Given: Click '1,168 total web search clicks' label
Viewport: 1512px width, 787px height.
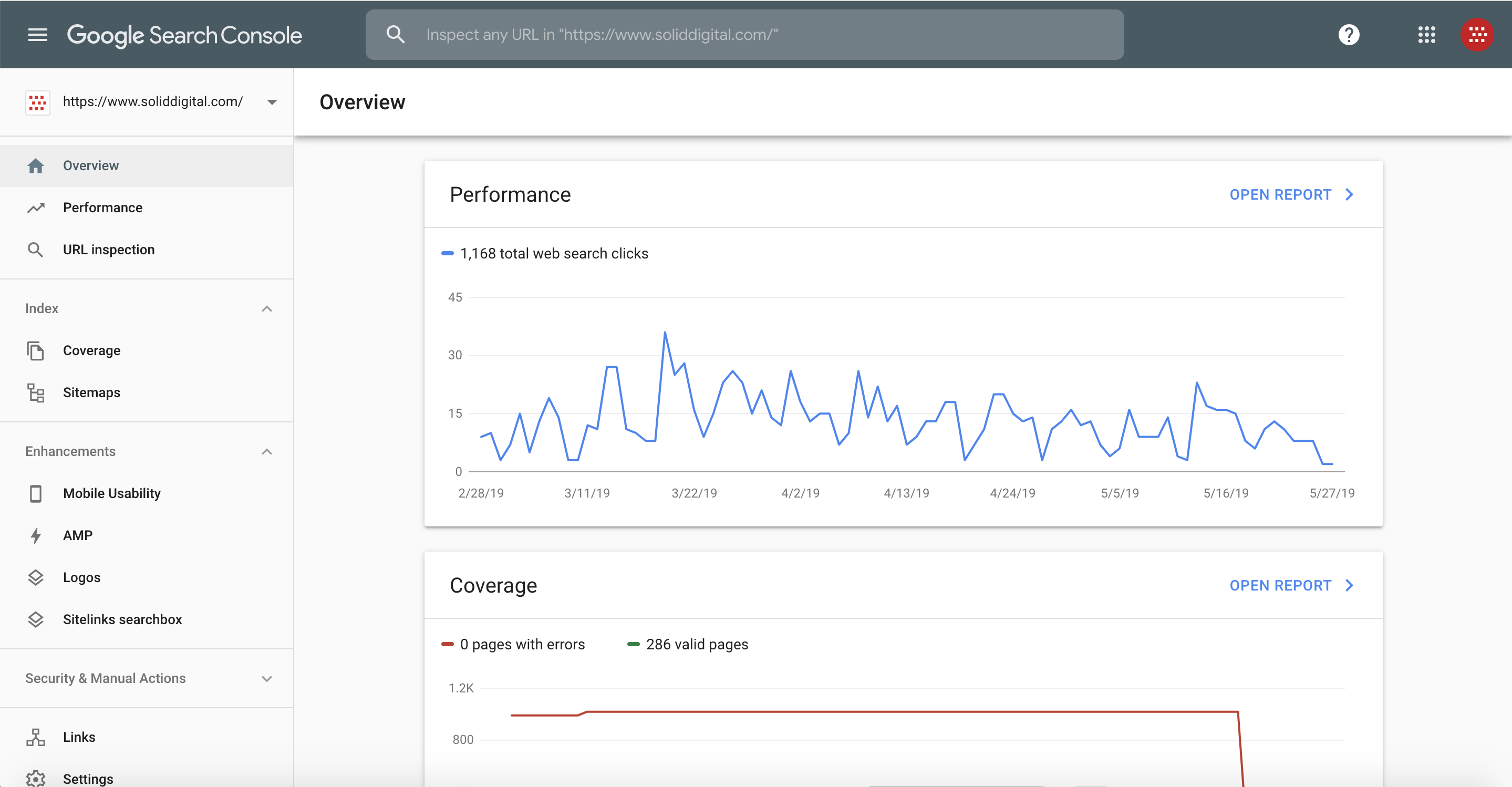Looking at the screenshot, I should point(554,254).
